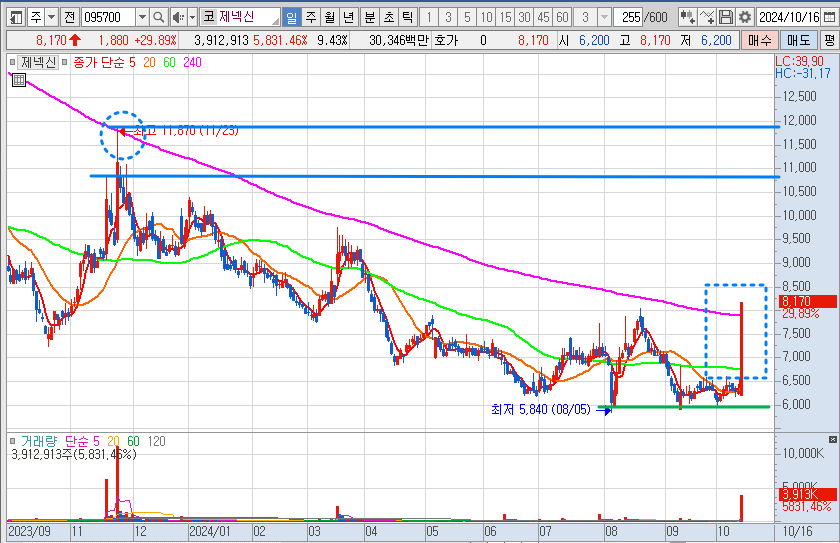Toggle the 종가 단순 moving average marker
The image size is (840, 543).
point(64,62)
